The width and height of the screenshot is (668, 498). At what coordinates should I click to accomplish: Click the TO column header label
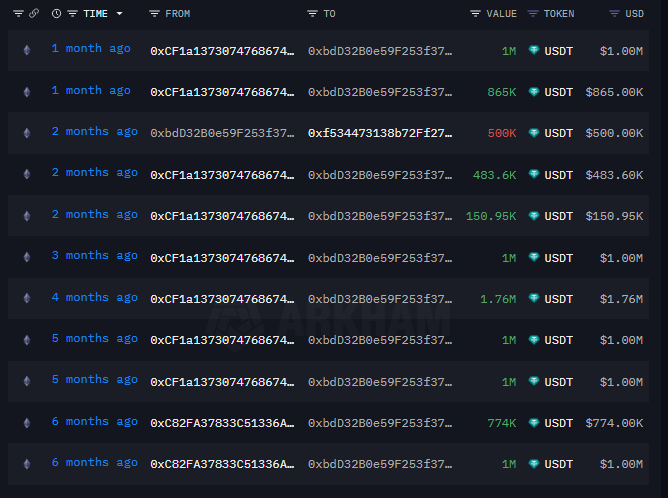click(x=329, y=14)
